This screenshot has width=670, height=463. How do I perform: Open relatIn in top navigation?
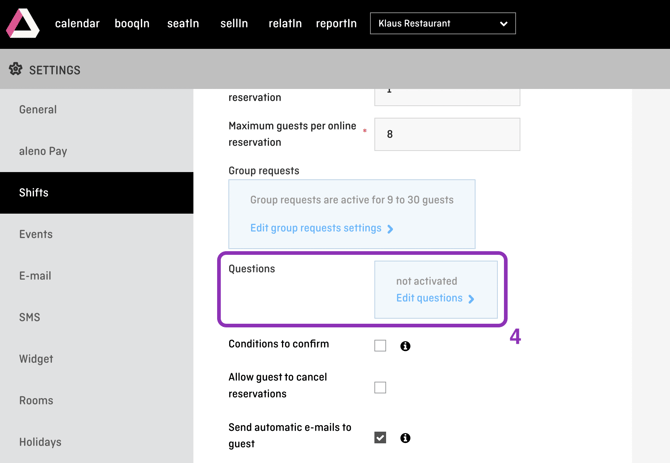[x=285, y=23]
